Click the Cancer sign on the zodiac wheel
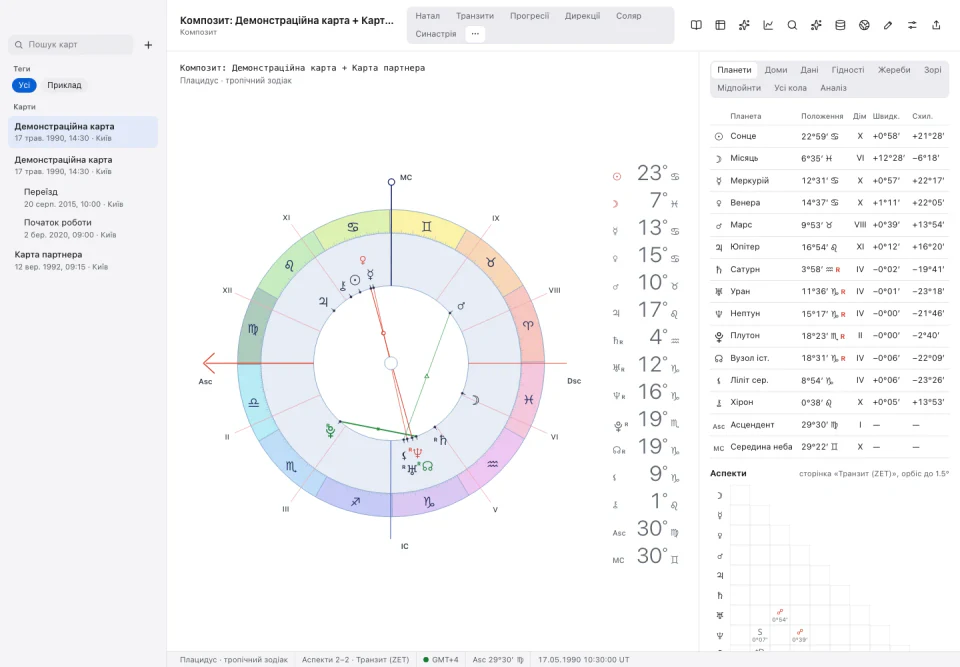960x667 pixels. point(353,227)
